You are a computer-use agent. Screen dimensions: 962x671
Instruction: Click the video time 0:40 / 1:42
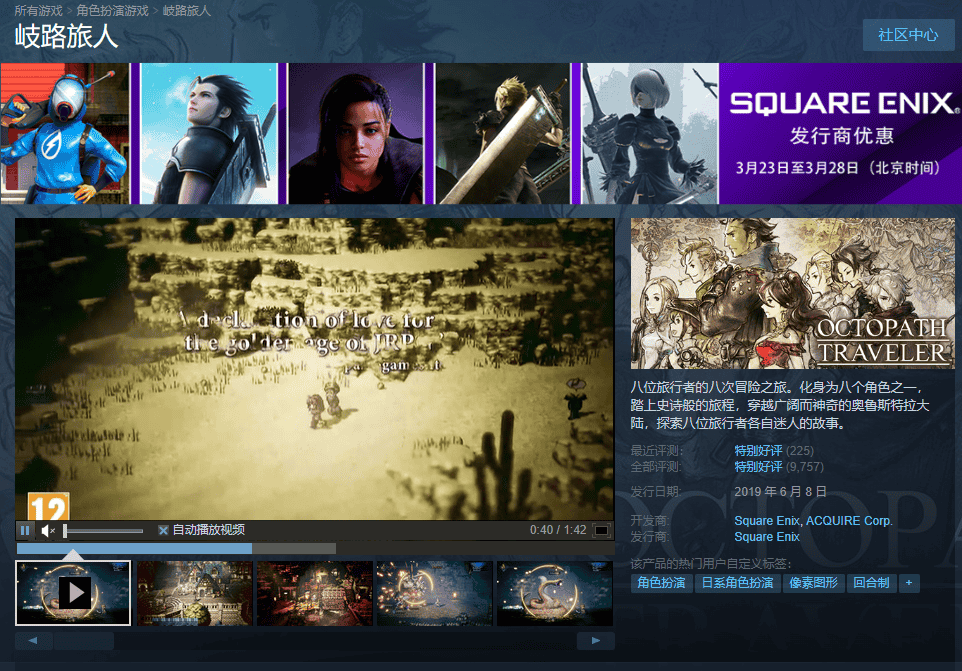[x=558, y=530]
